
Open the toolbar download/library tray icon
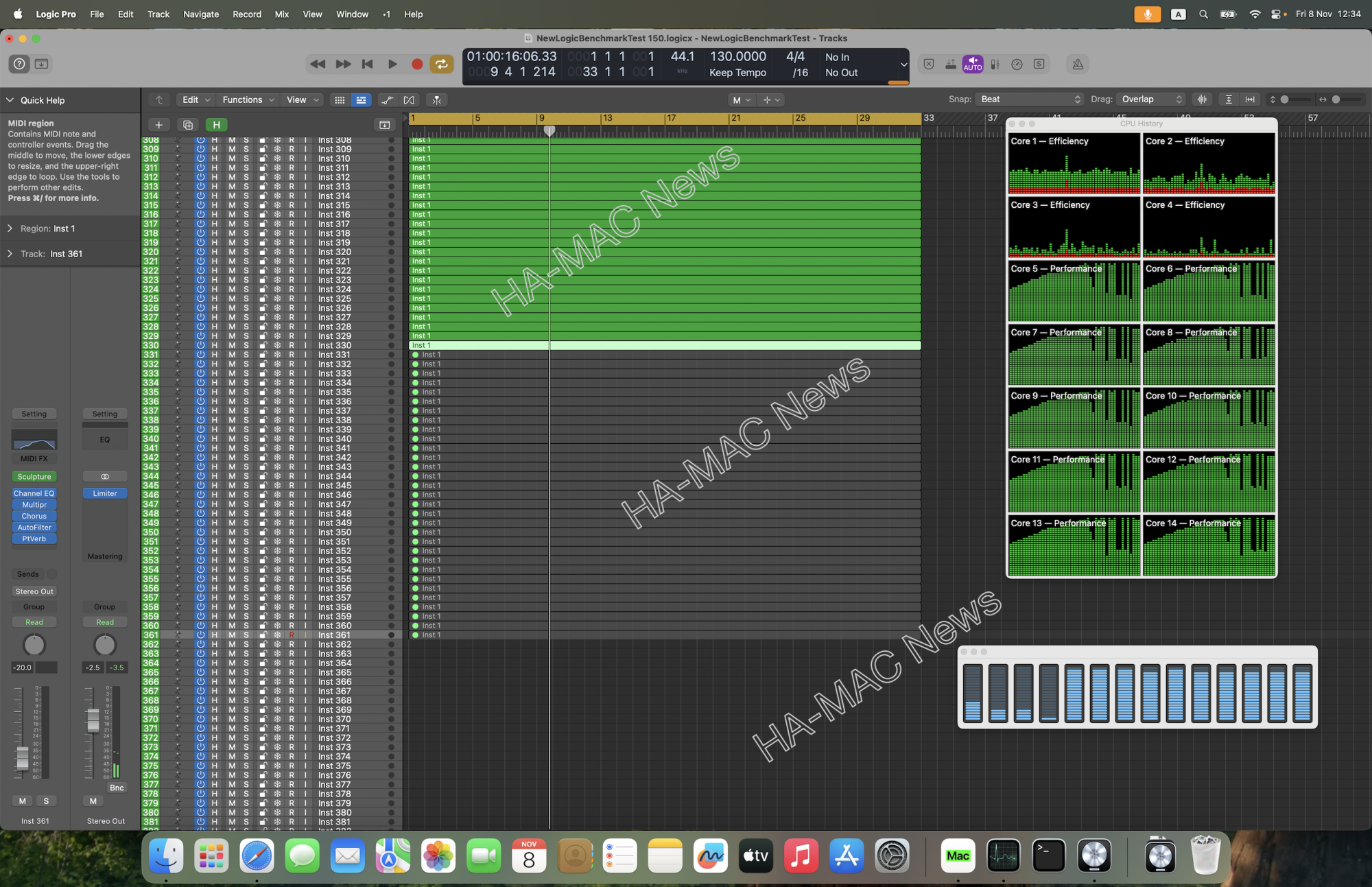click(41, 64)
